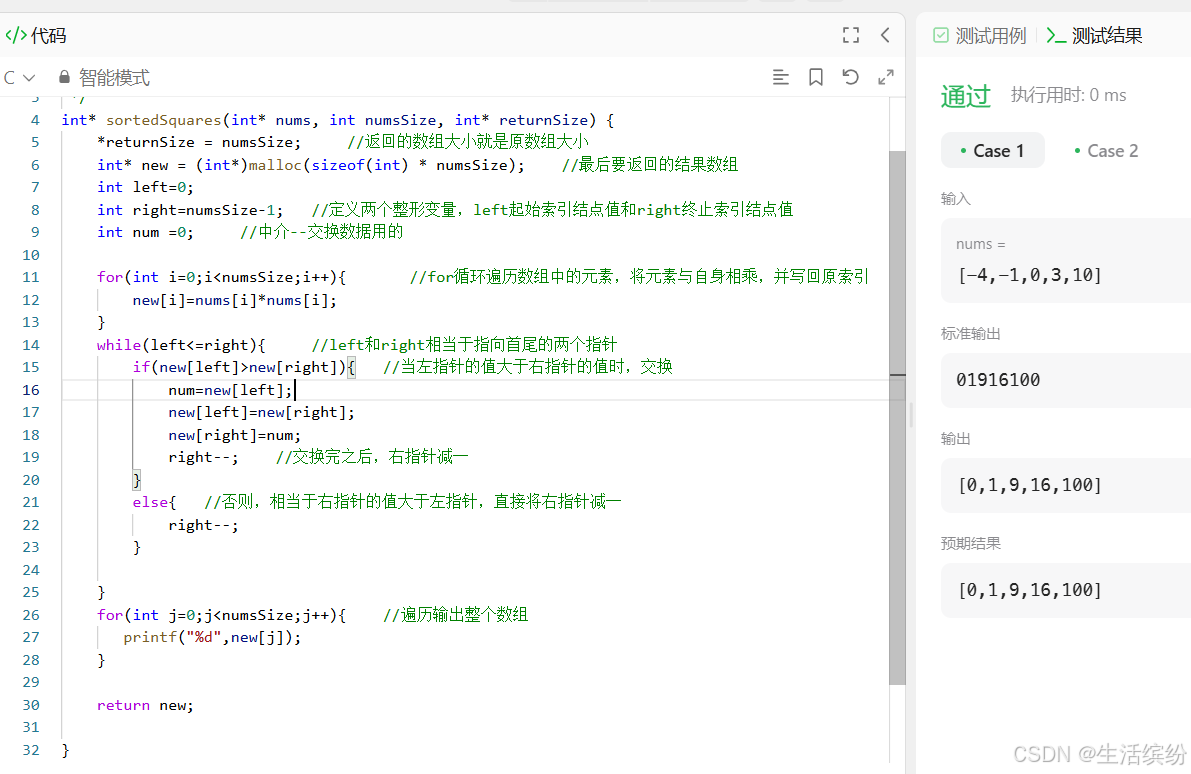Click the terminal icon beside 测试结果
Image resolution: width=1191 pixels, height=774 pixels.
[x=1055, y=35]
